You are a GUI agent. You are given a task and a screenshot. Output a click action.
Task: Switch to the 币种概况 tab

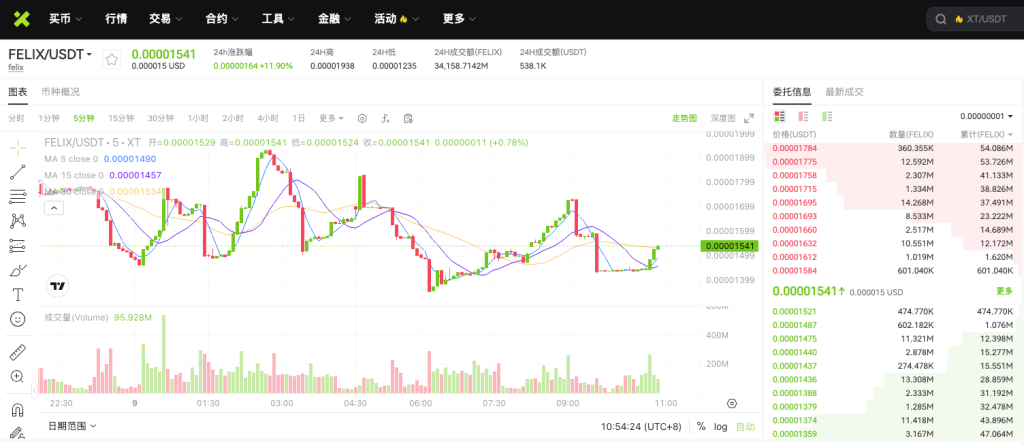point(60,92)
